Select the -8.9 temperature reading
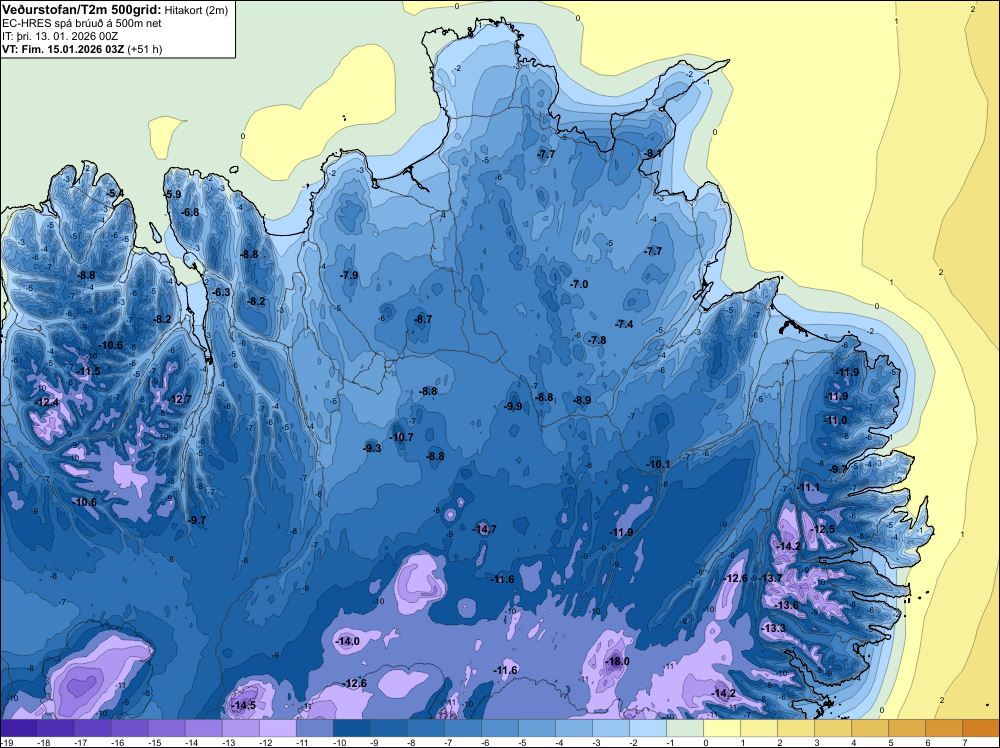 point(582,400)
